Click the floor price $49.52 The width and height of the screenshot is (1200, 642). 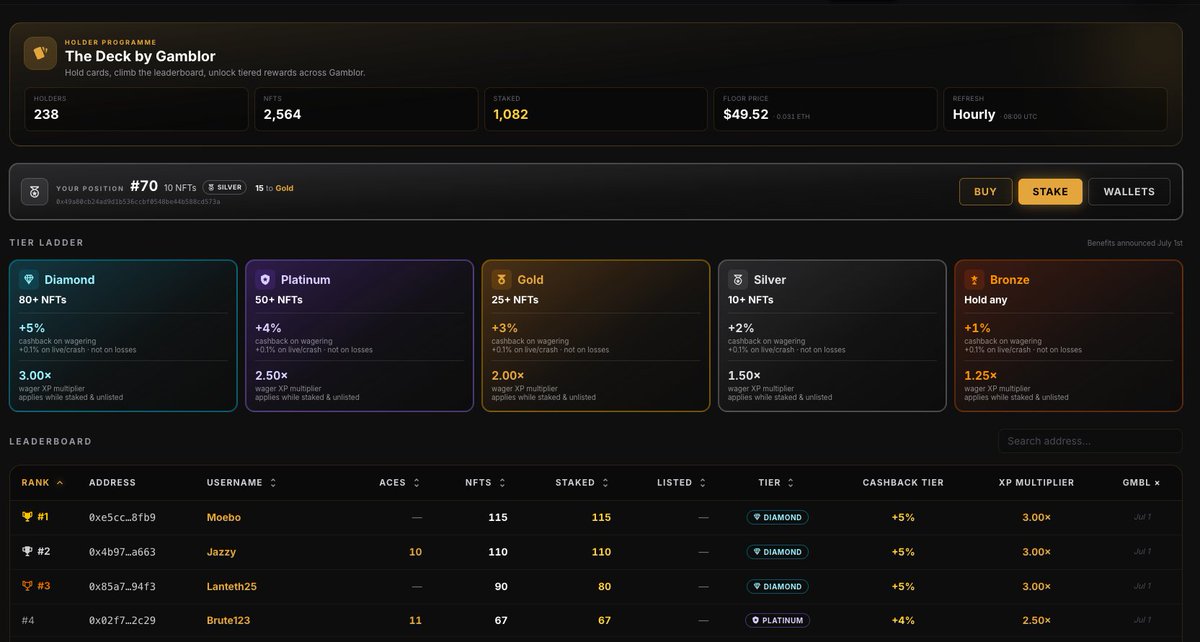click(746, 114)
